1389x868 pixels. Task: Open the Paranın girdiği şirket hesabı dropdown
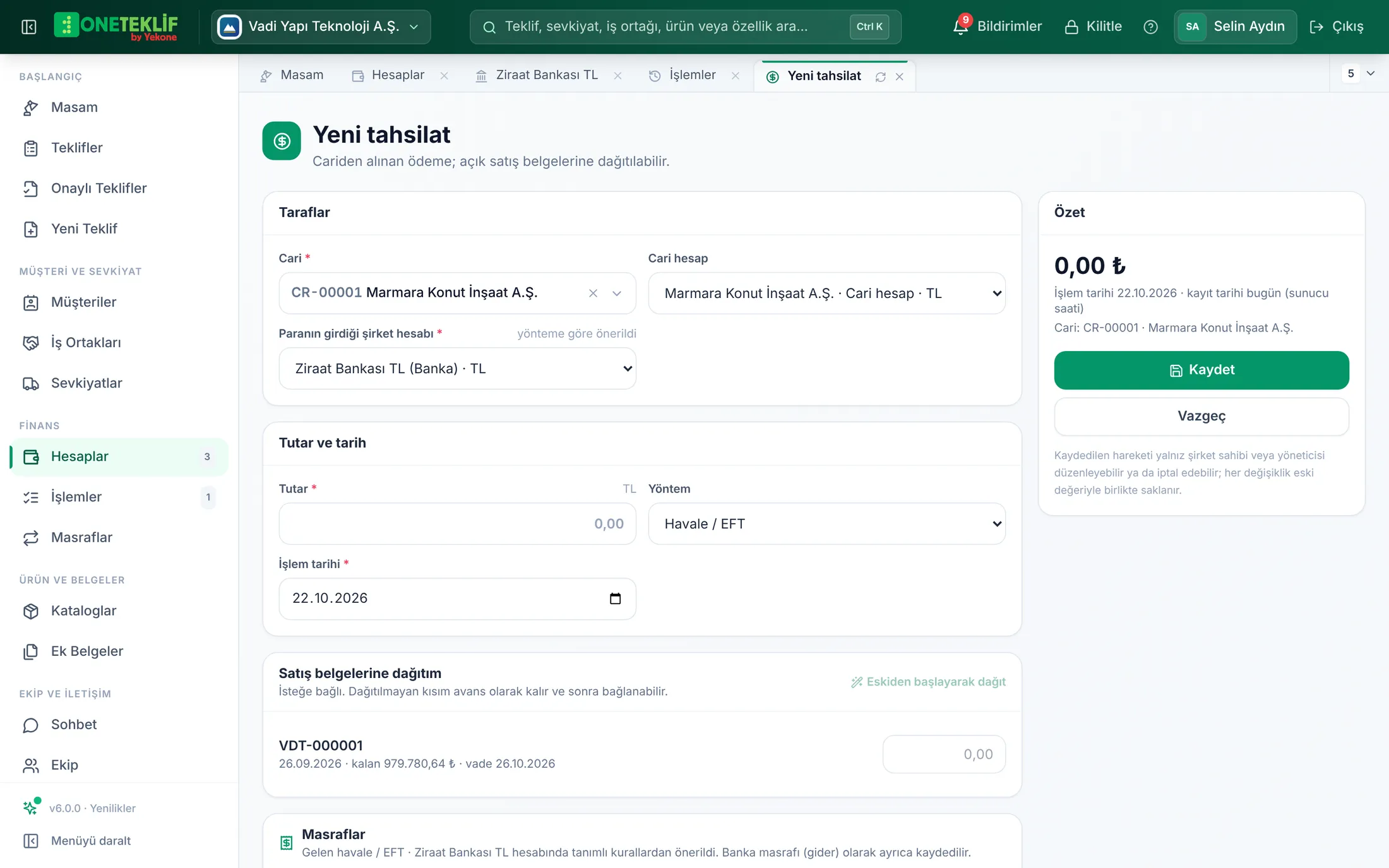457,369
